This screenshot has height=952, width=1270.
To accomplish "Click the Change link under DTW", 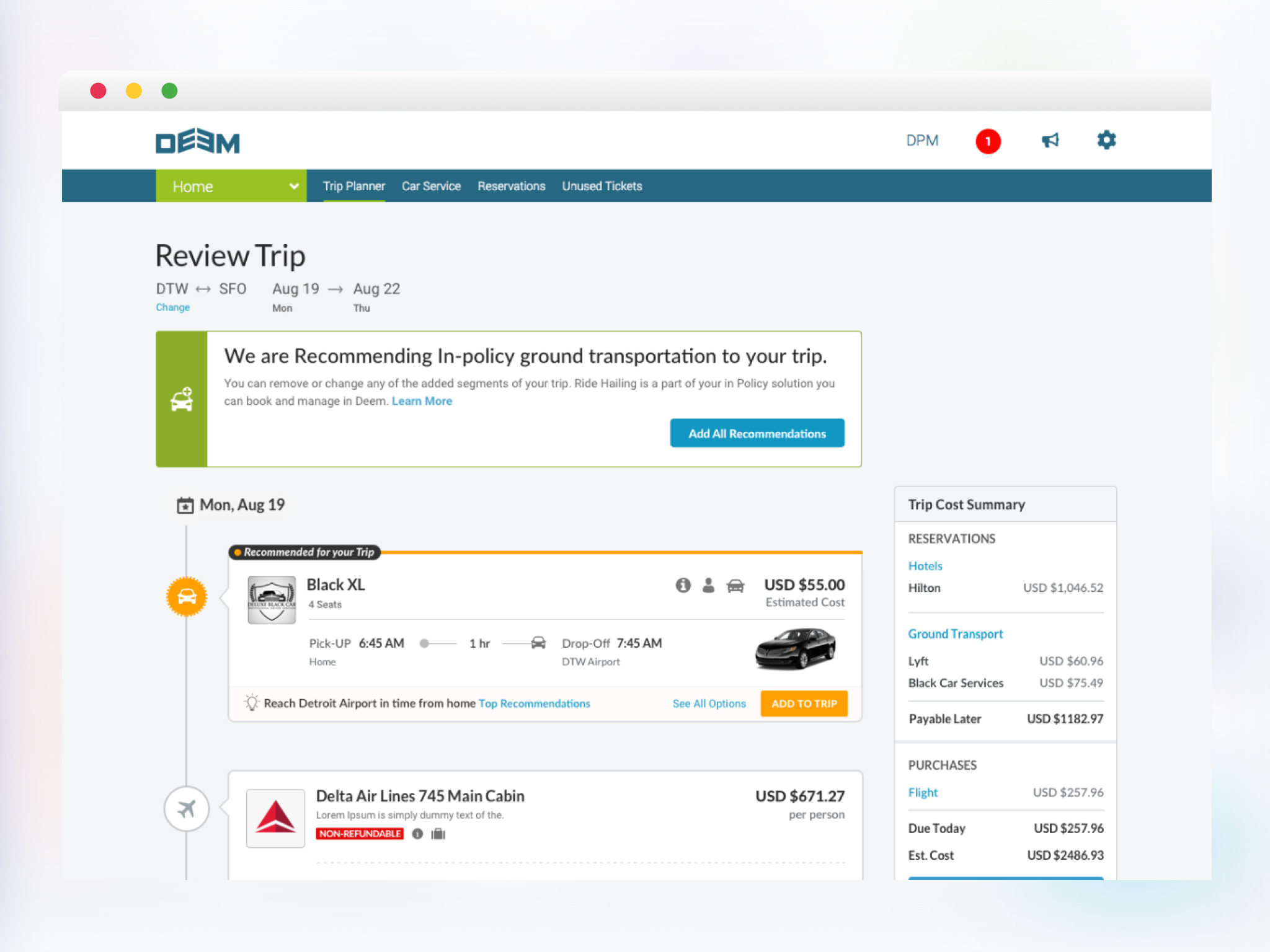I will [x=173, y=307].
